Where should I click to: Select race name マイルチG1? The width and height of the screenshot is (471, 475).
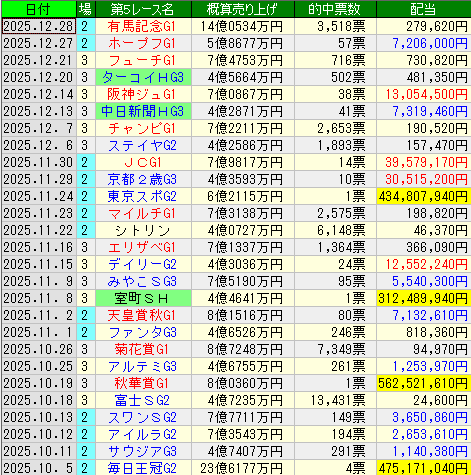(143, 213)
